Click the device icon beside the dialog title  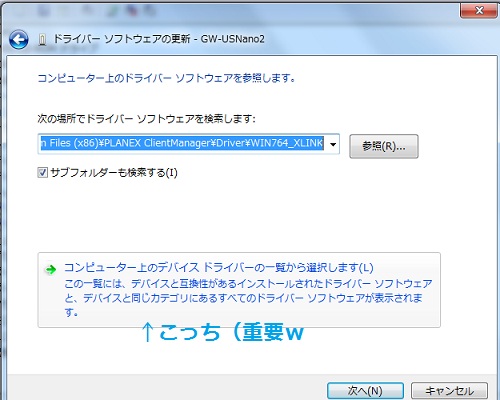tap(42, 40)
